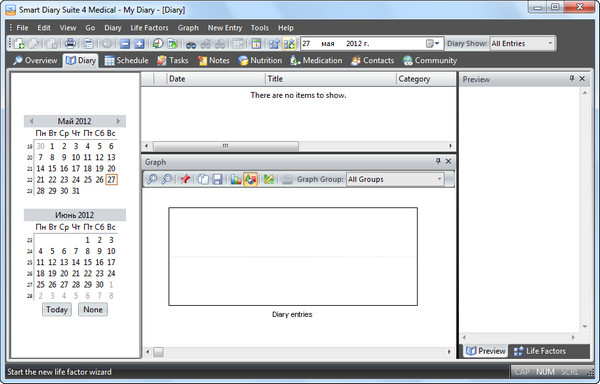Close the Graph panel
Viewport: 600px width, 384px height.
[x=448, y=161]
